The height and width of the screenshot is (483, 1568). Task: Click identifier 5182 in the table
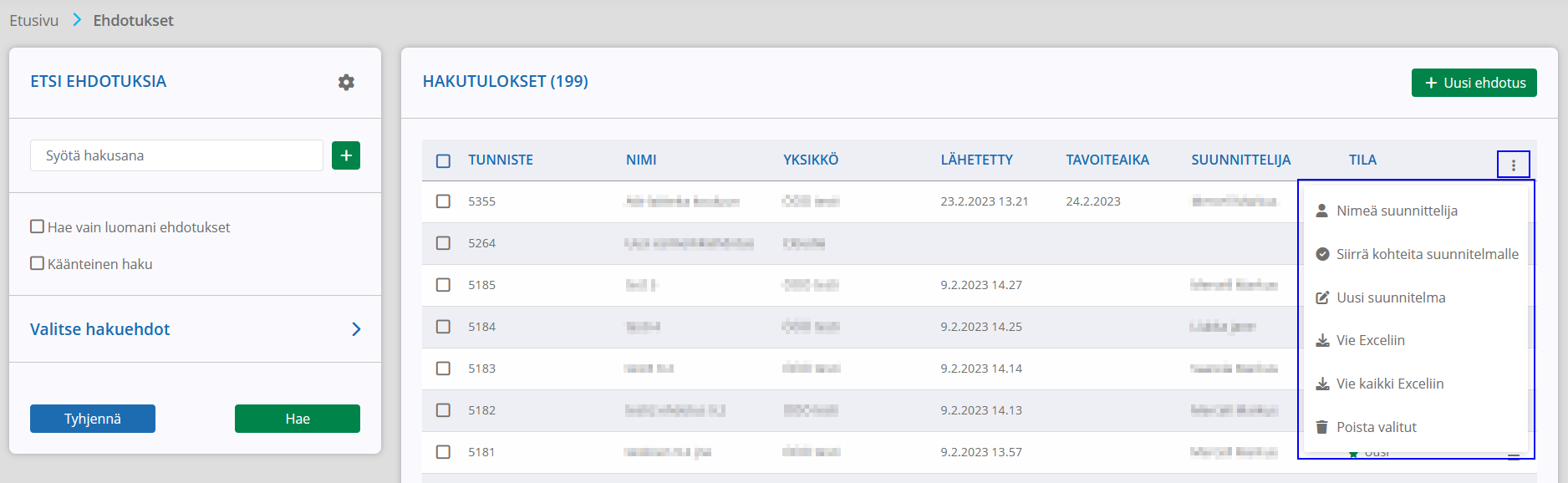click(x=482, y=410)
